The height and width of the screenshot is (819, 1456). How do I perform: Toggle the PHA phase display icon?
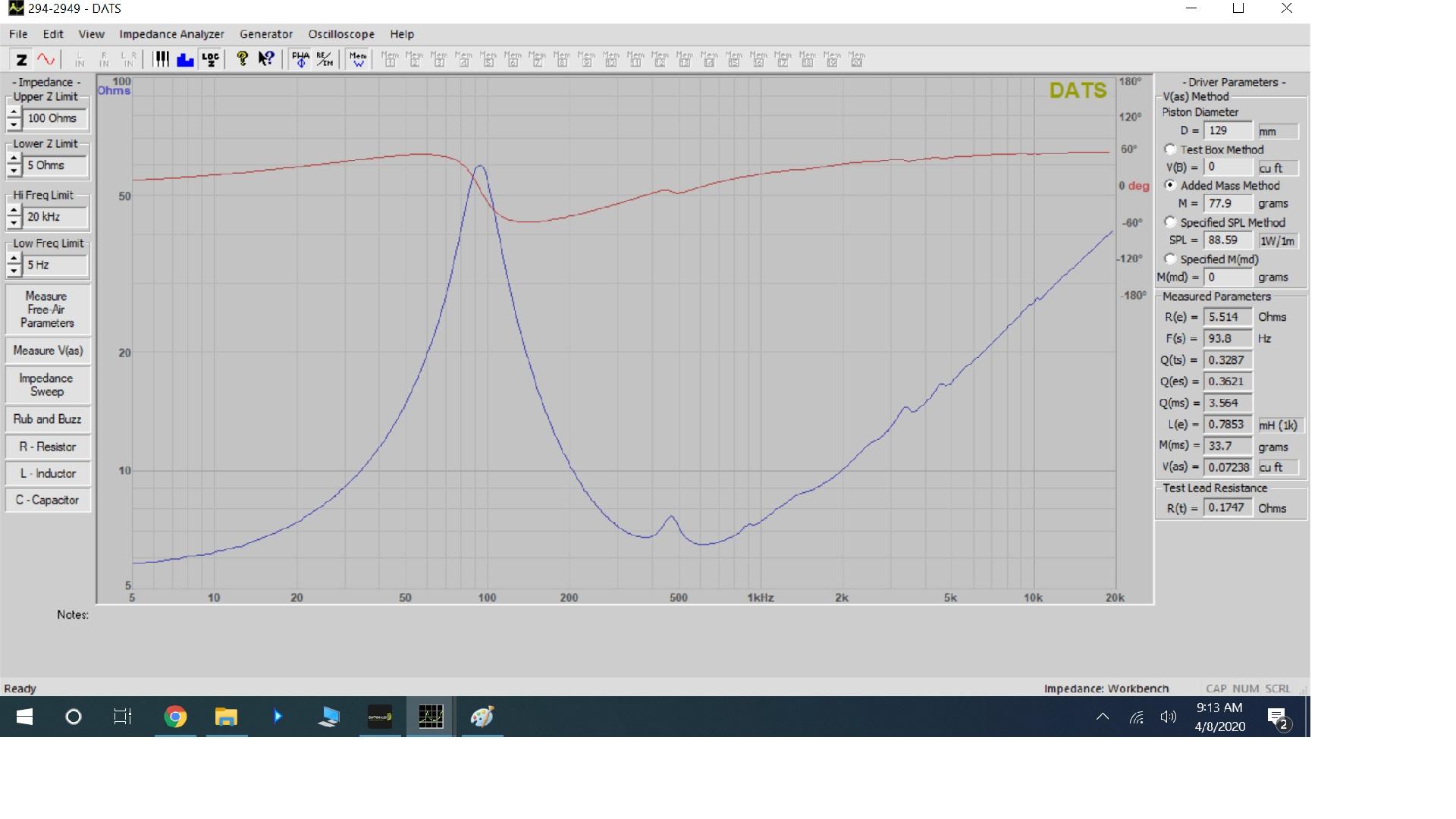click(300, 59)
